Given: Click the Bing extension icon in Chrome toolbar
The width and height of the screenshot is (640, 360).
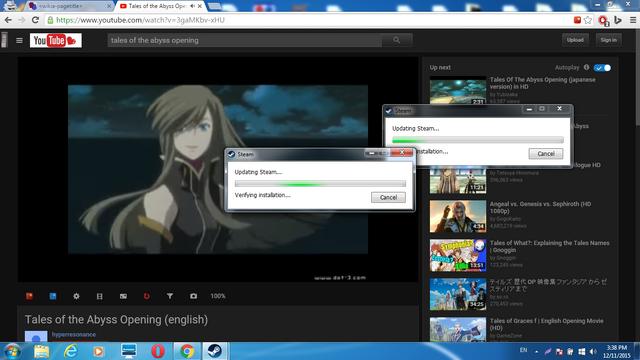Looking at the screenshot, I should click(x=618, y=20).
